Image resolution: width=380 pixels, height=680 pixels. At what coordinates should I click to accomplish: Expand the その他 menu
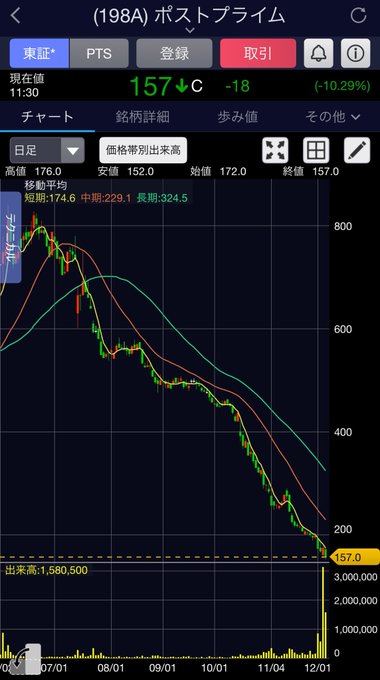coord(332,117)
